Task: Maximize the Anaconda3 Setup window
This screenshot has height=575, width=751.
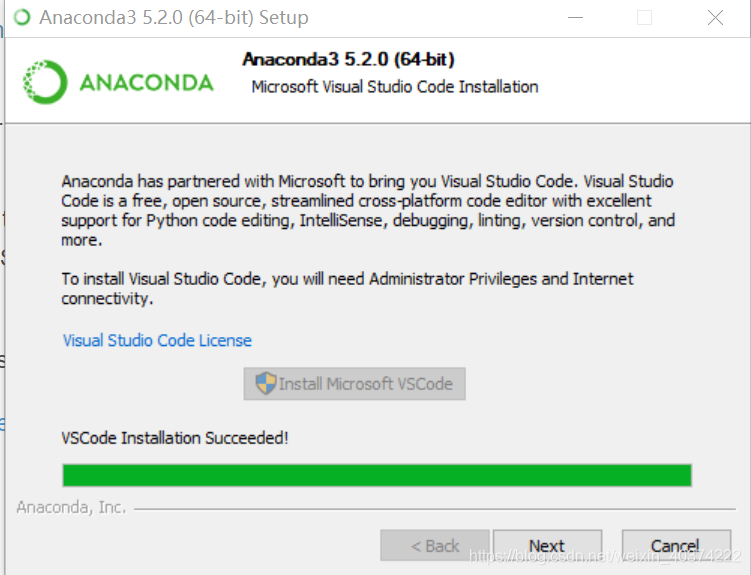Action: (644, 18)
